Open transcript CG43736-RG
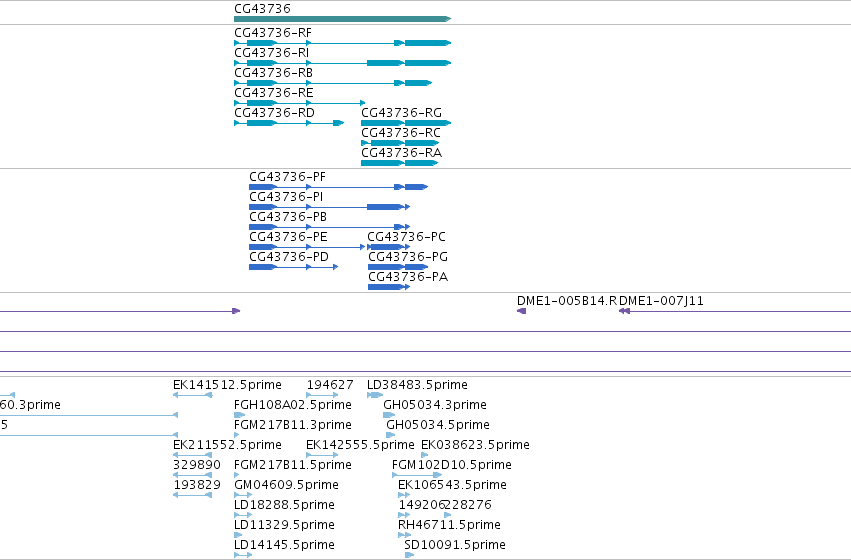The height and width of the screenshot is (560, 851). (x=402, y=113)
